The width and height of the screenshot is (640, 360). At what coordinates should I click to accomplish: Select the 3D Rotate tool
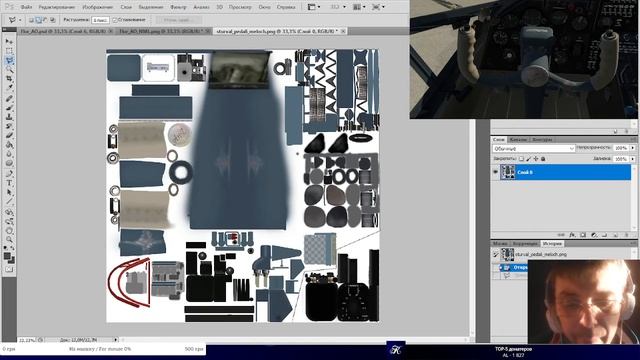[9, 213]
